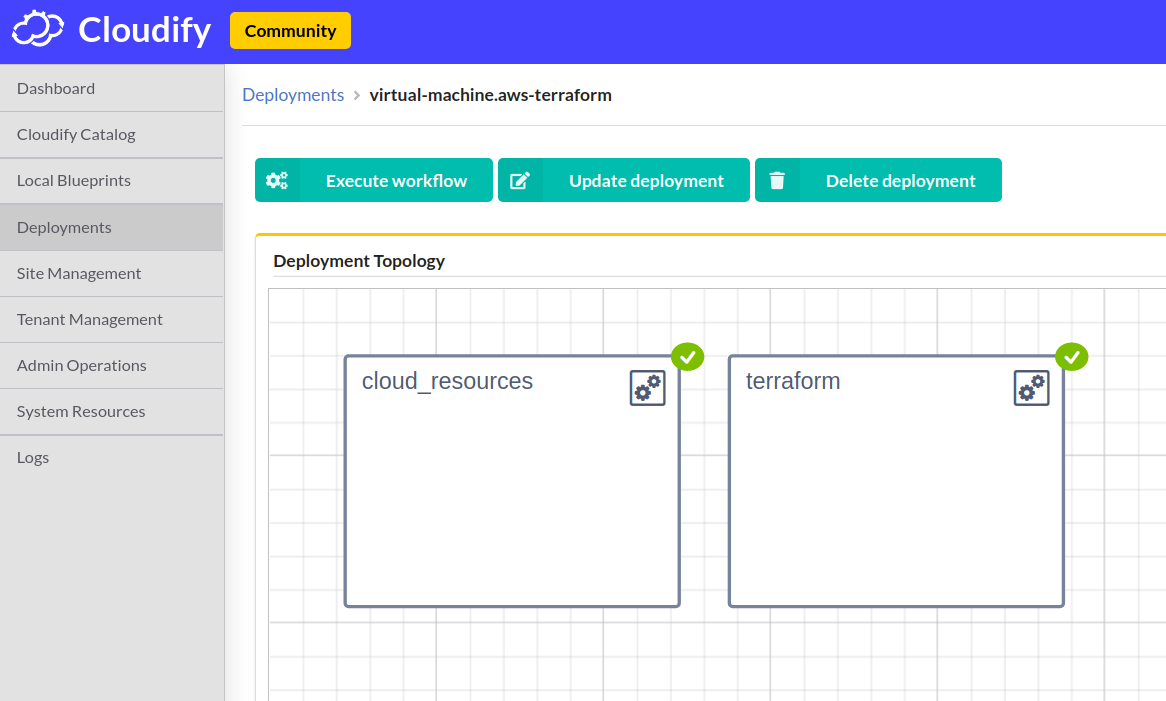Click the Deployments breadcrumb link
1166x701 pixels.
(x=293, y=94)
